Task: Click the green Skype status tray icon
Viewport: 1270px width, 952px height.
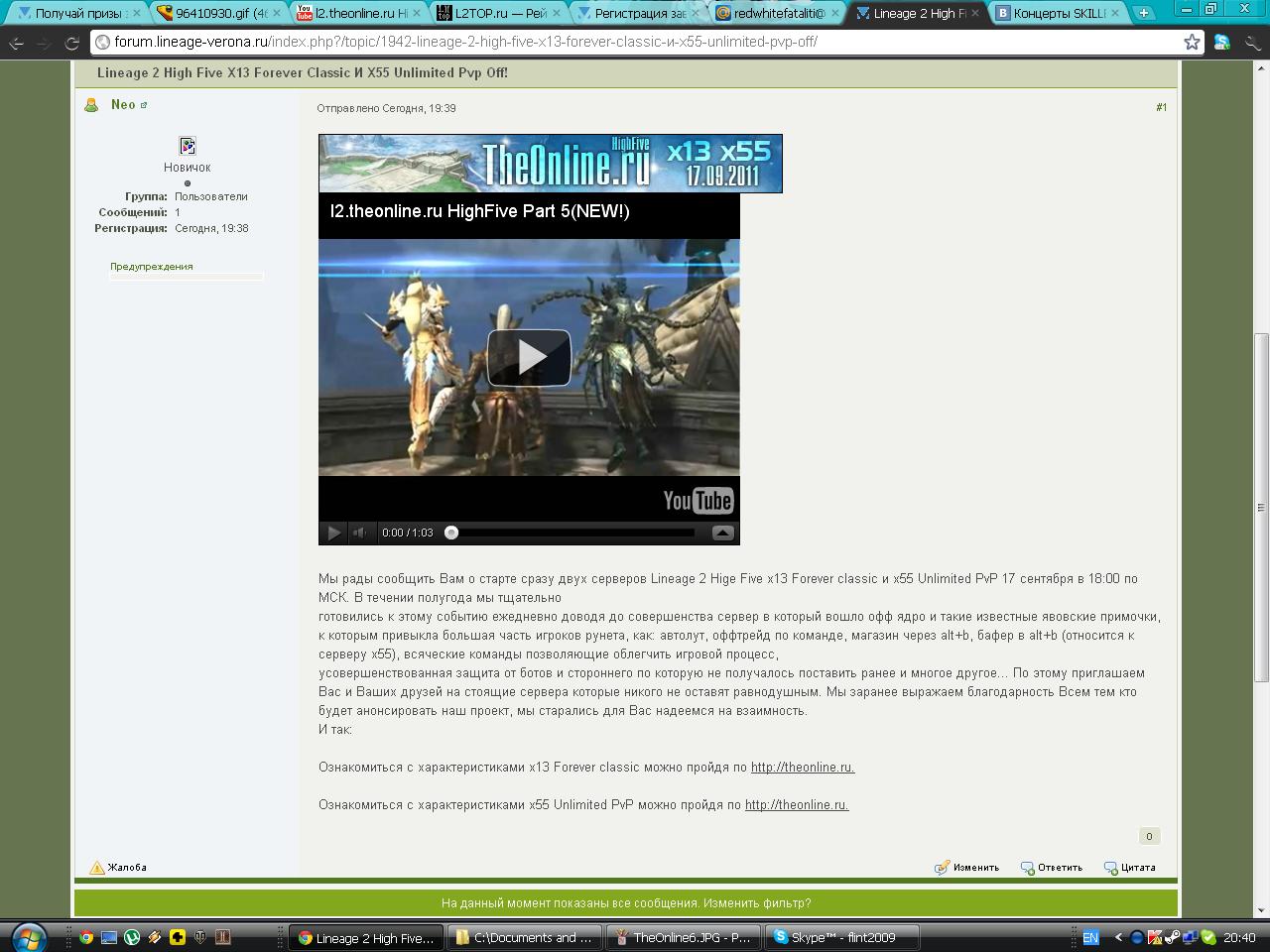Action: pos(1208,937)
